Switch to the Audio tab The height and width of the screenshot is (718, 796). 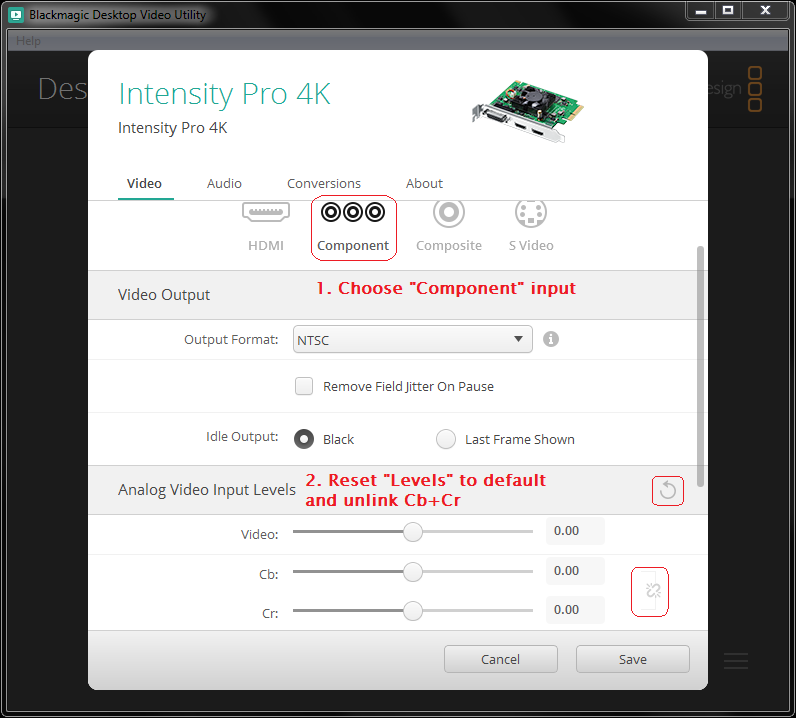(x=224, y=183)
